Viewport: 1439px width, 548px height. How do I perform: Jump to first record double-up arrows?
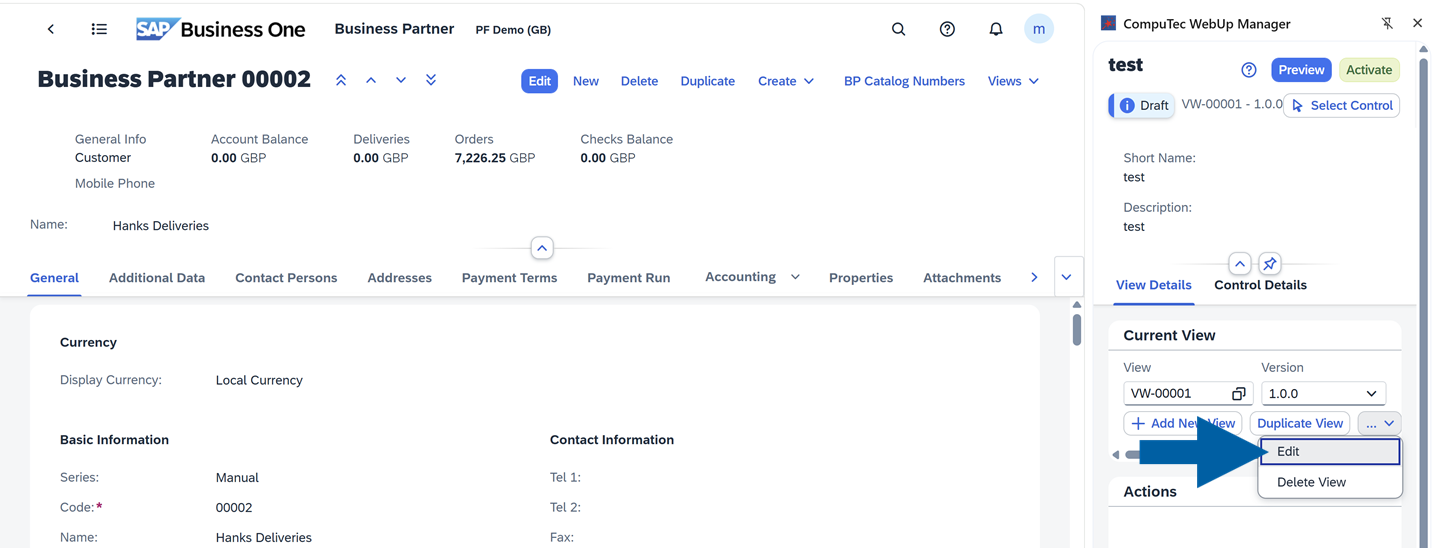pyautogui.click(x=341, y=80)
